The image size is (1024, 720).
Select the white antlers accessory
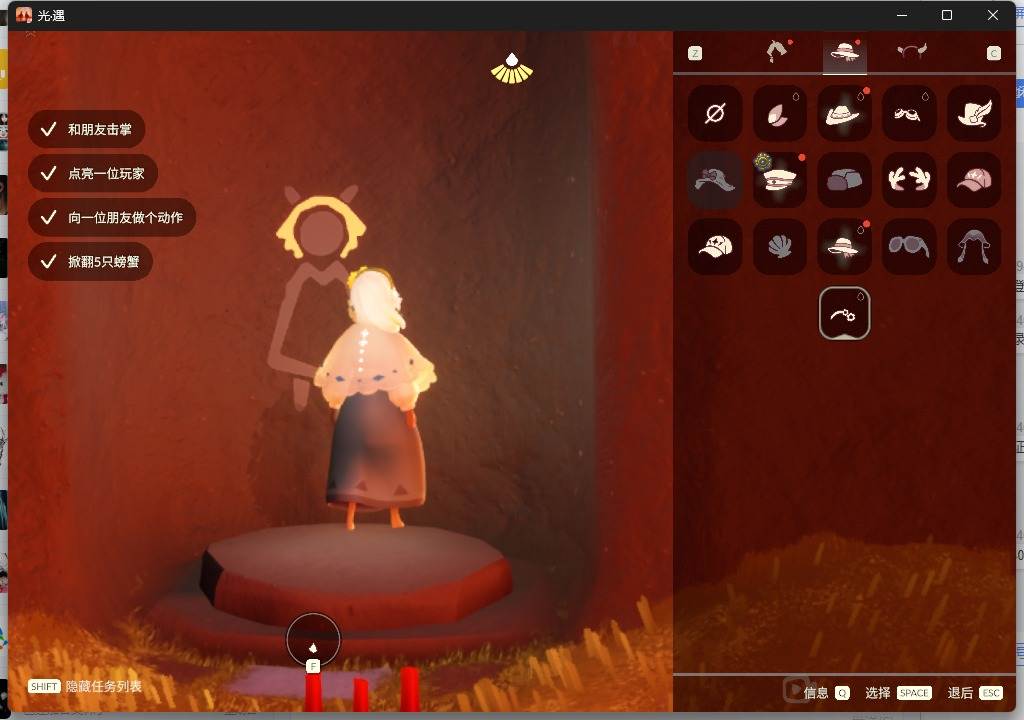909,180
